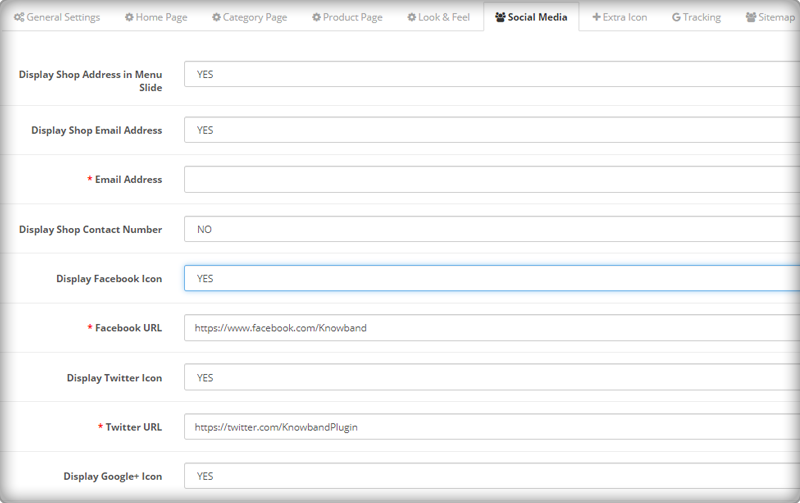Click the Twitter URL label
Image resolution: width=800 pixels, height=503 pixels.
pyautogui.click(x=134, y=427)
